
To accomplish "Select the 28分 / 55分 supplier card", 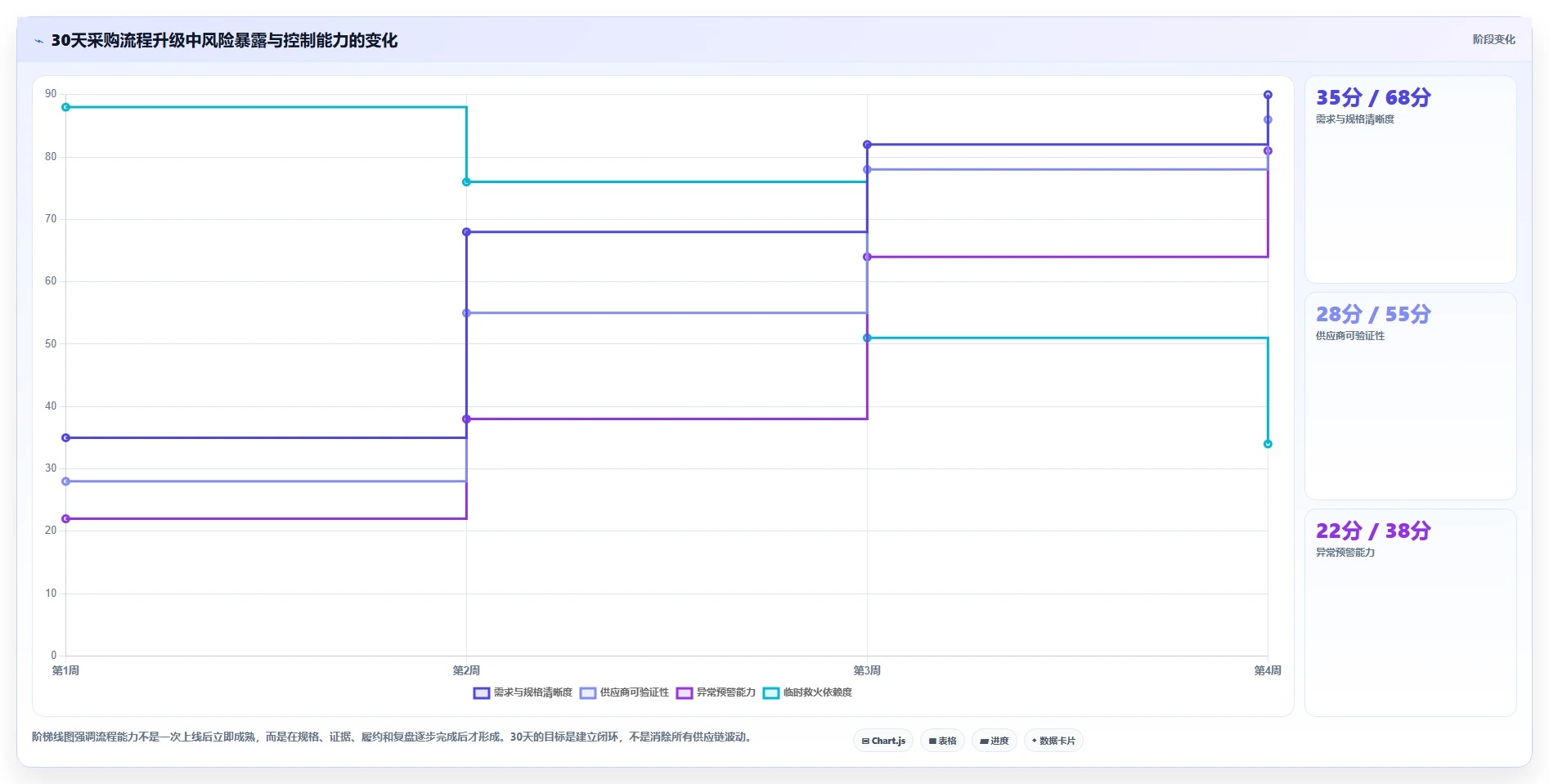I will 1410,396.
